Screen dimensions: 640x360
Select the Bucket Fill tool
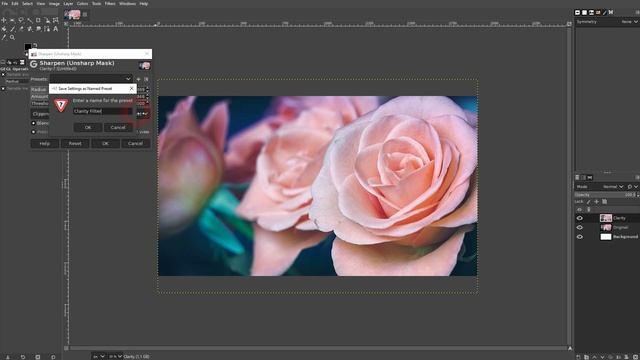(x=4, y=29)
